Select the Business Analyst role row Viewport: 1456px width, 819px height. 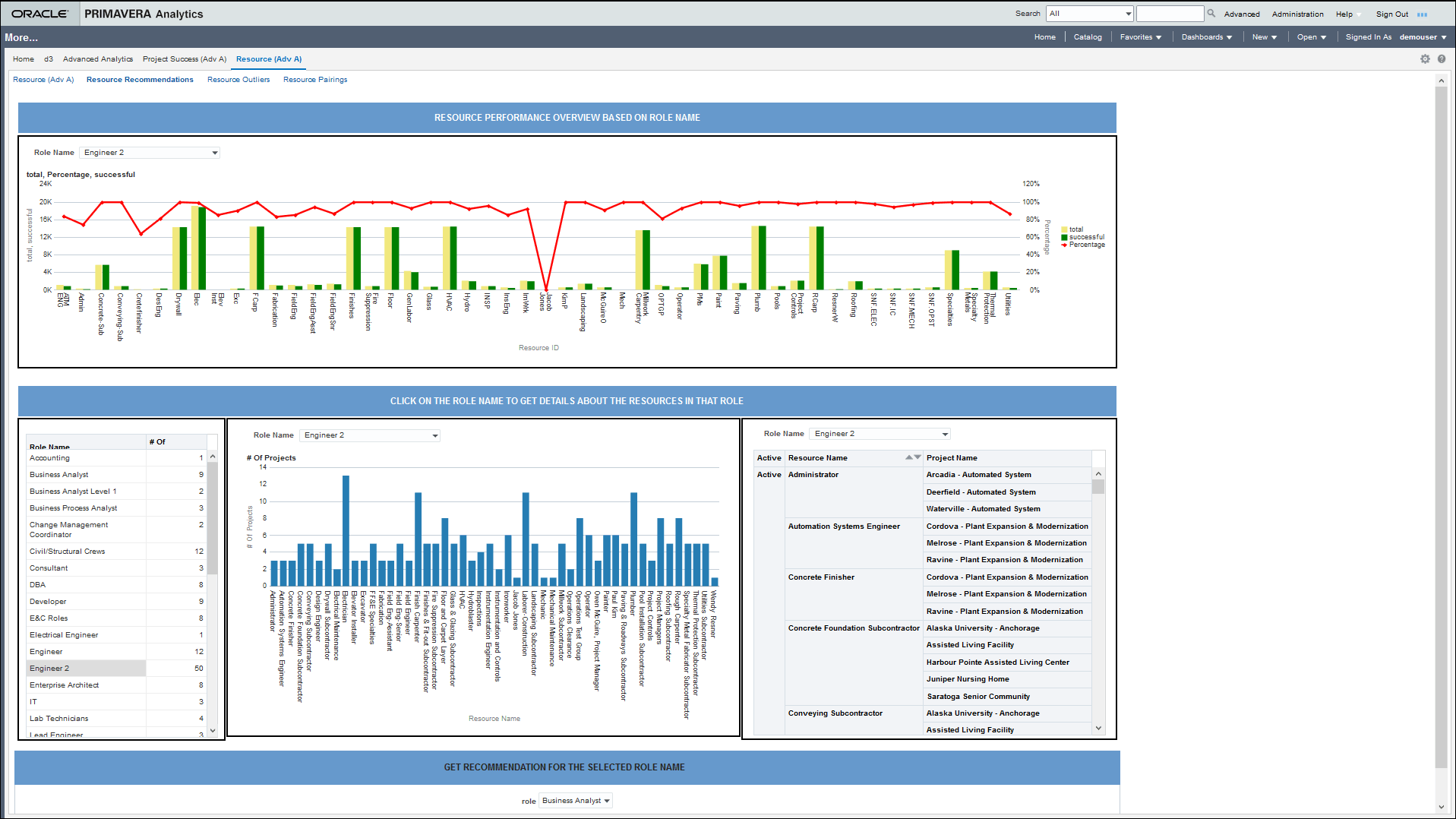click(116, 475)
